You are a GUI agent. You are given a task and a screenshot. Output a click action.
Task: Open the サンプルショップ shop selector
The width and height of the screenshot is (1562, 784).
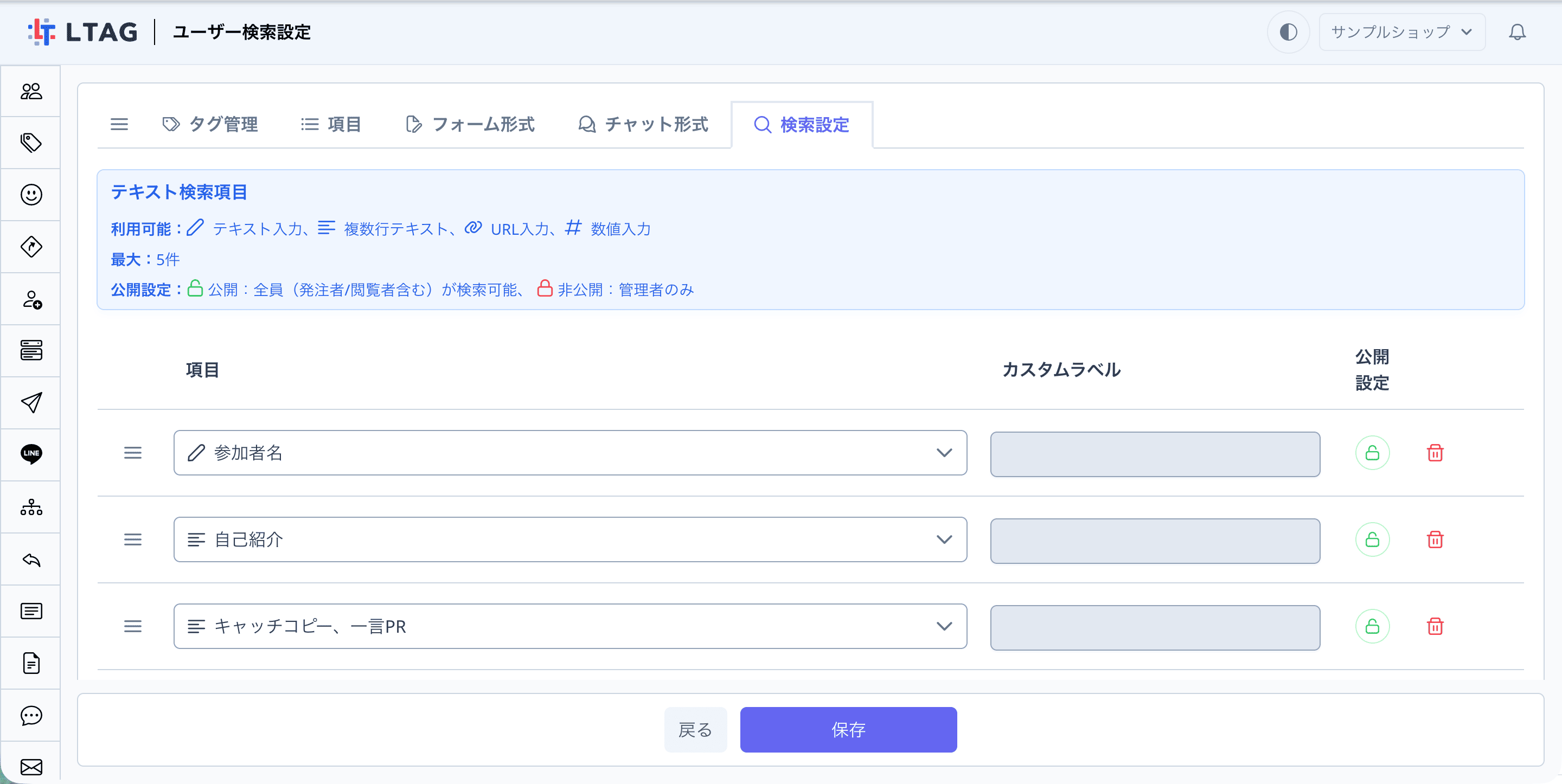[1402, 32]
